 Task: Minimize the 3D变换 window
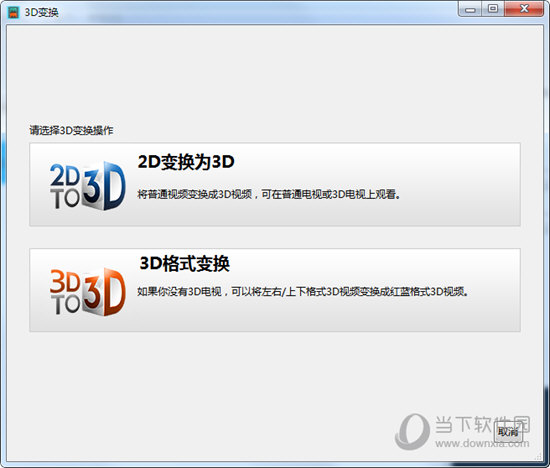click(470, 9)
